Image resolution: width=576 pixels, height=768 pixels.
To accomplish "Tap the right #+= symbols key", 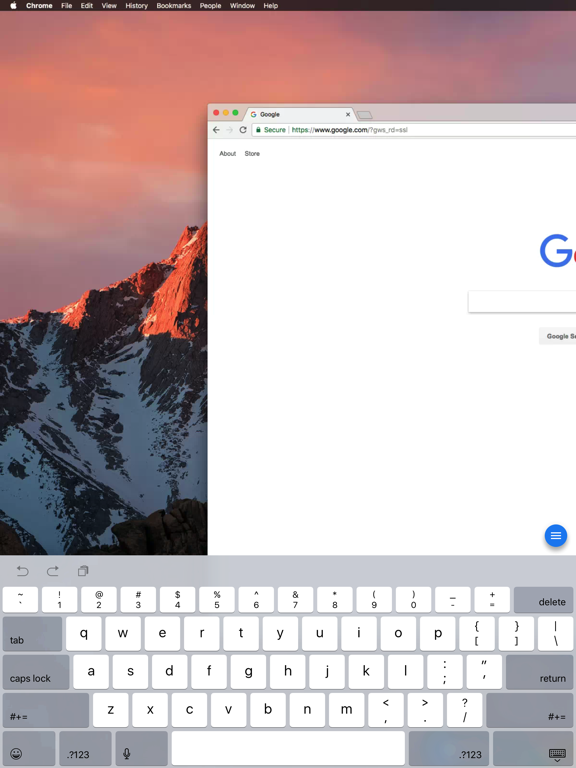I will click(529, 710).
